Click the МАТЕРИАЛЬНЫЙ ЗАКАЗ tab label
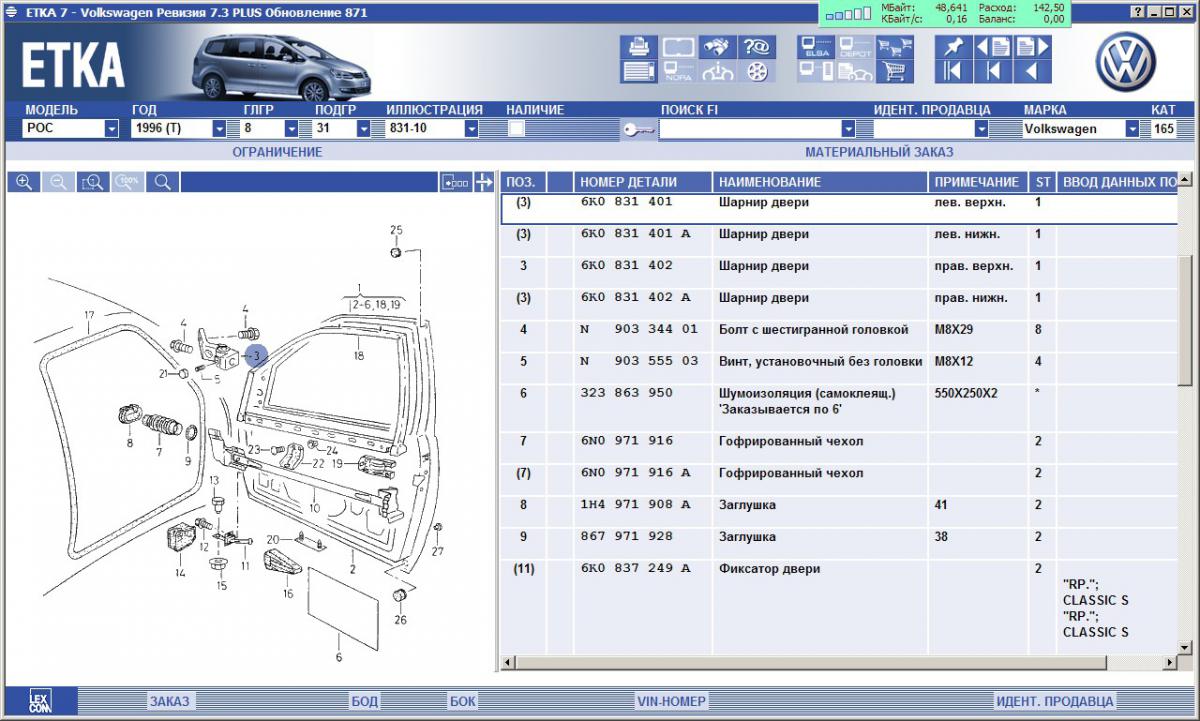 (879, 152)
